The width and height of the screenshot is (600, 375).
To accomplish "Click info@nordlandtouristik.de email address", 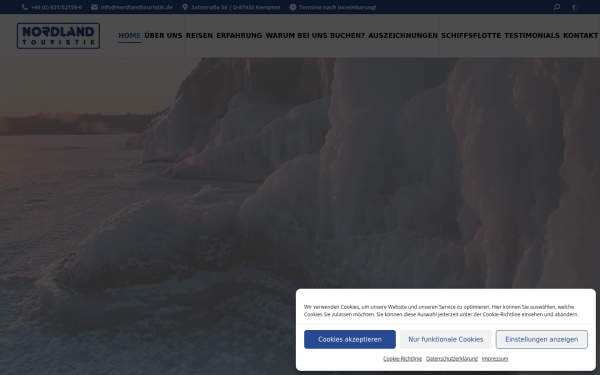I will pos(137,7).
